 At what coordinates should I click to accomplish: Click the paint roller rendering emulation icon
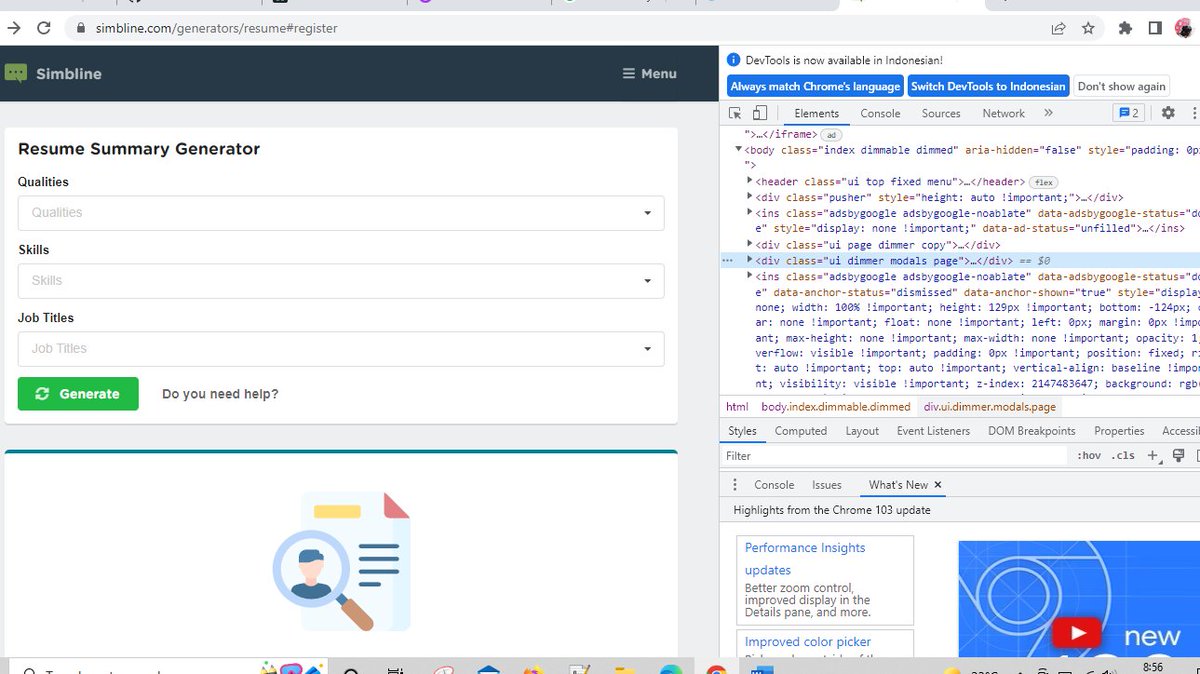(1178, 456)
